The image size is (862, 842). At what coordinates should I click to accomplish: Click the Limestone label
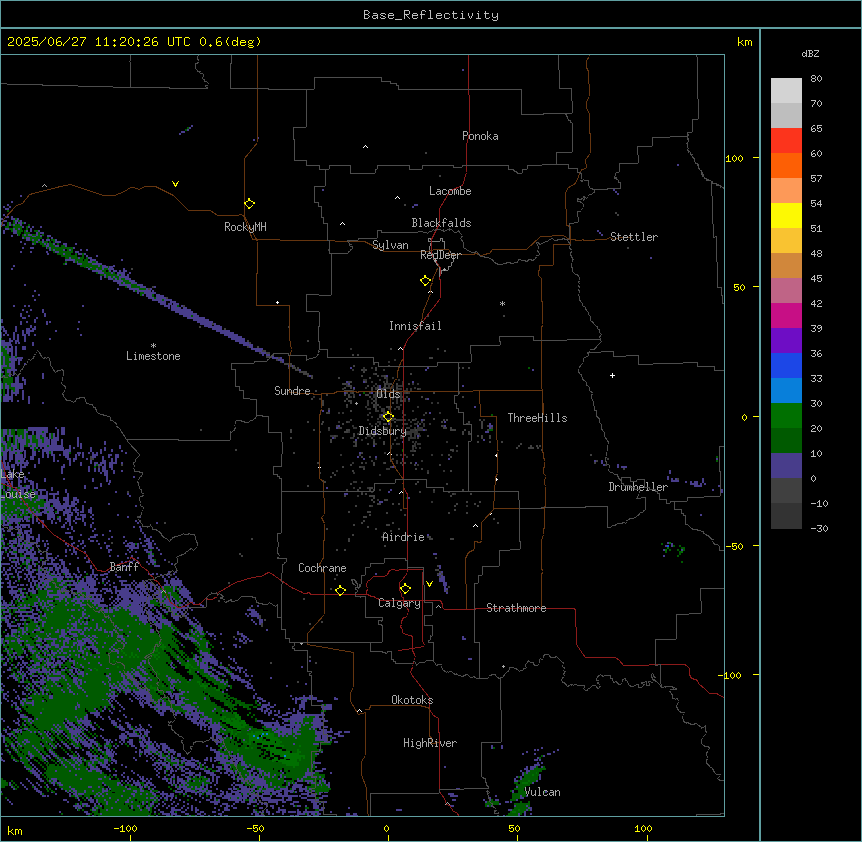click(x=153, y=356)
